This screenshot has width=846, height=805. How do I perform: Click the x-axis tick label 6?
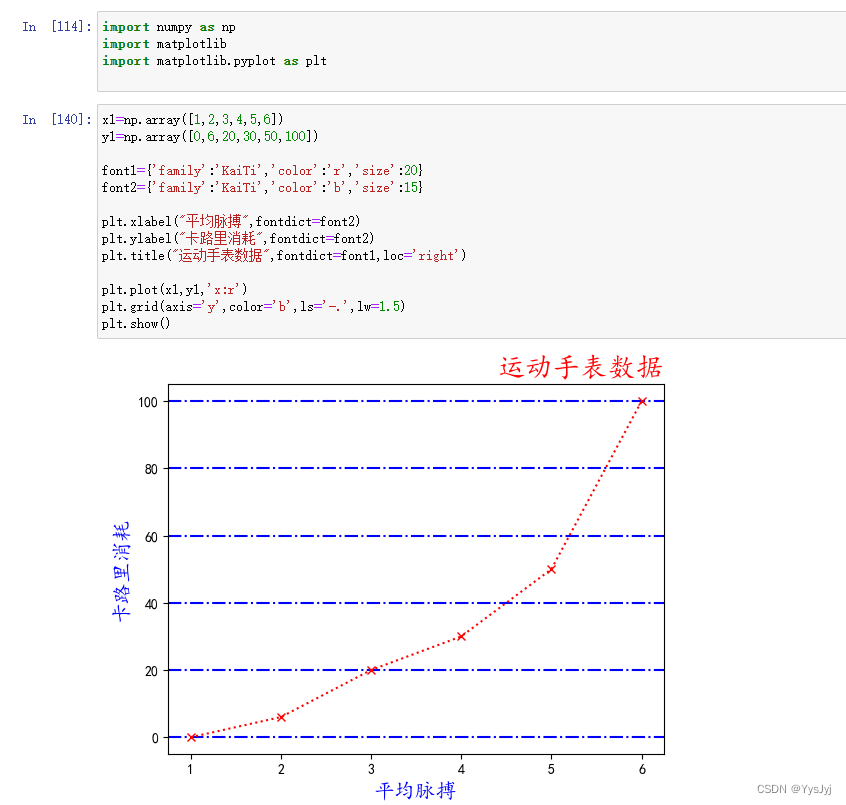(642, 769)
